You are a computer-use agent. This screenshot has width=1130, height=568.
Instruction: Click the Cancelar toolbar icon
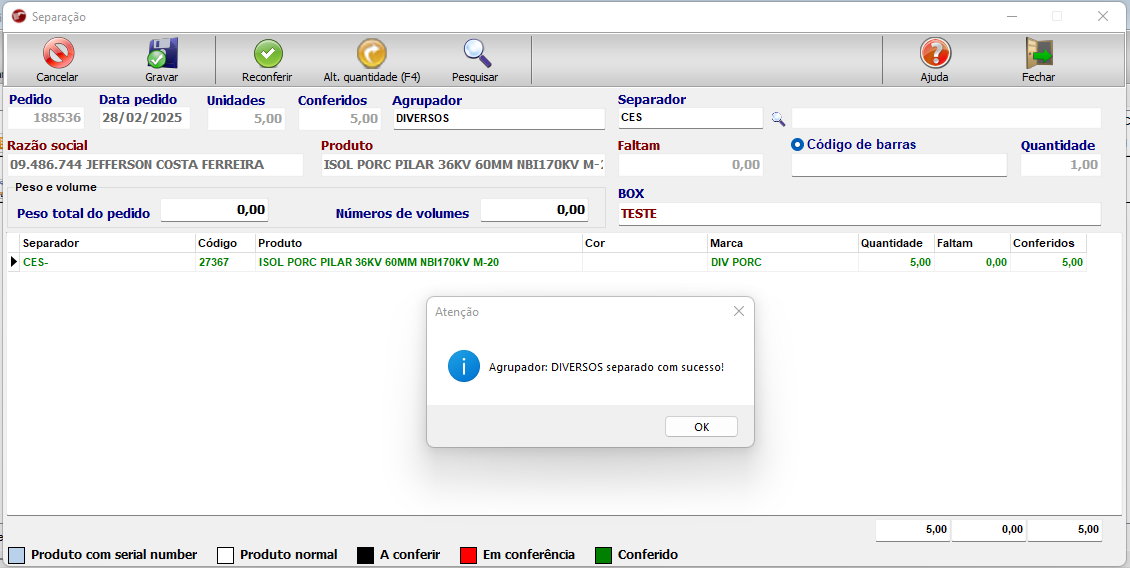click(57, 54)
